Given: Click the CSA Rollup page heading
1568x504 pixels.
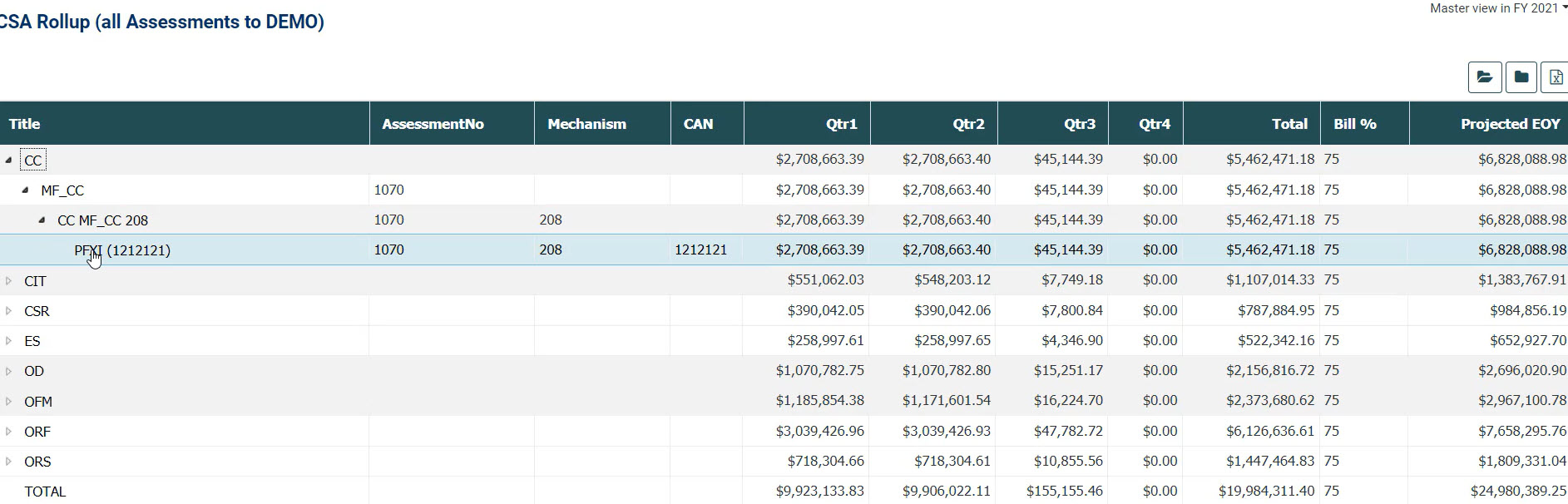Looking at the screenshot, I should coord(162,22).
